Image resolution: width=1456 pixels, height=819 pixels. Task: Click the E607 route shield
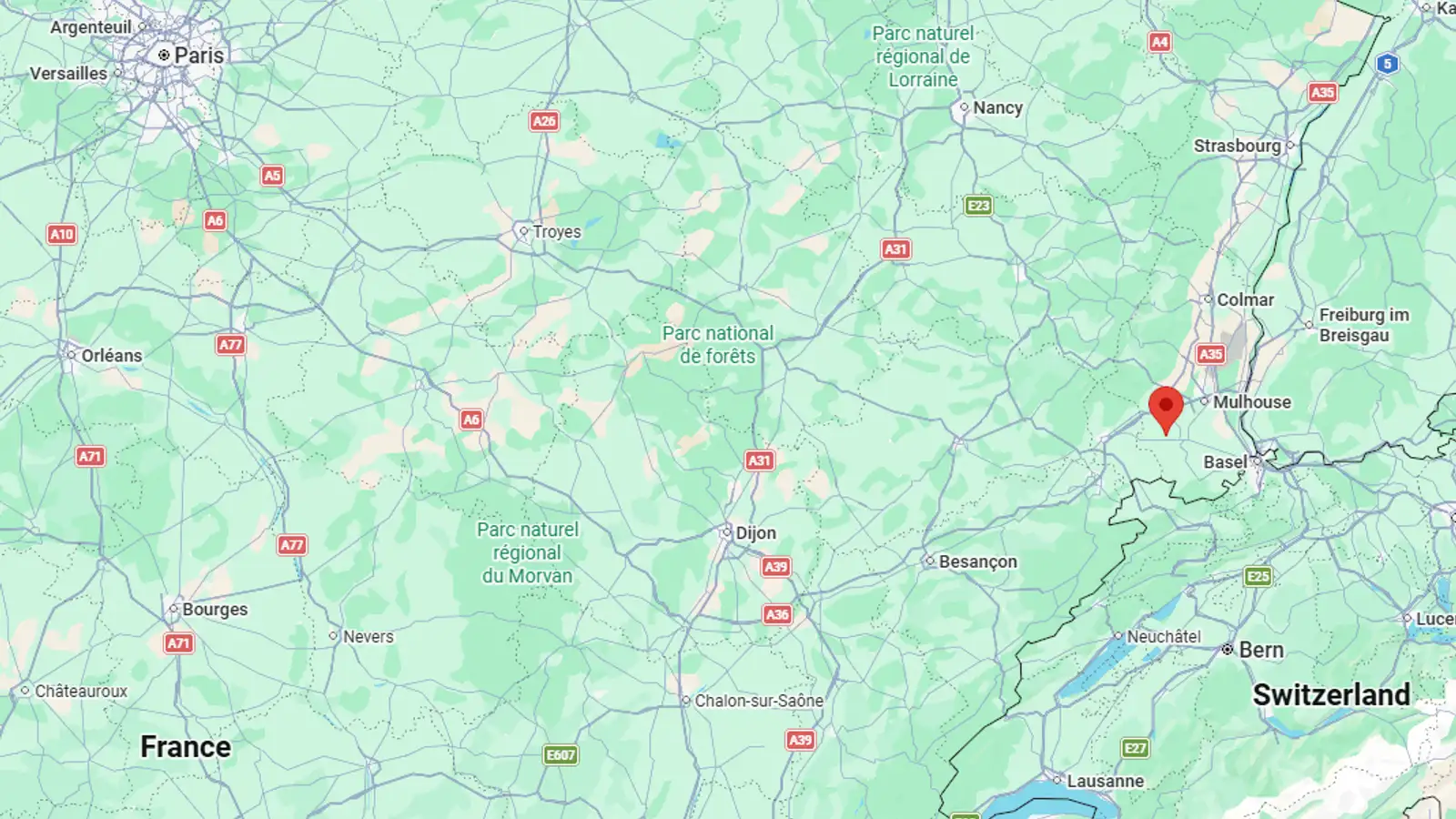[561, 754]
